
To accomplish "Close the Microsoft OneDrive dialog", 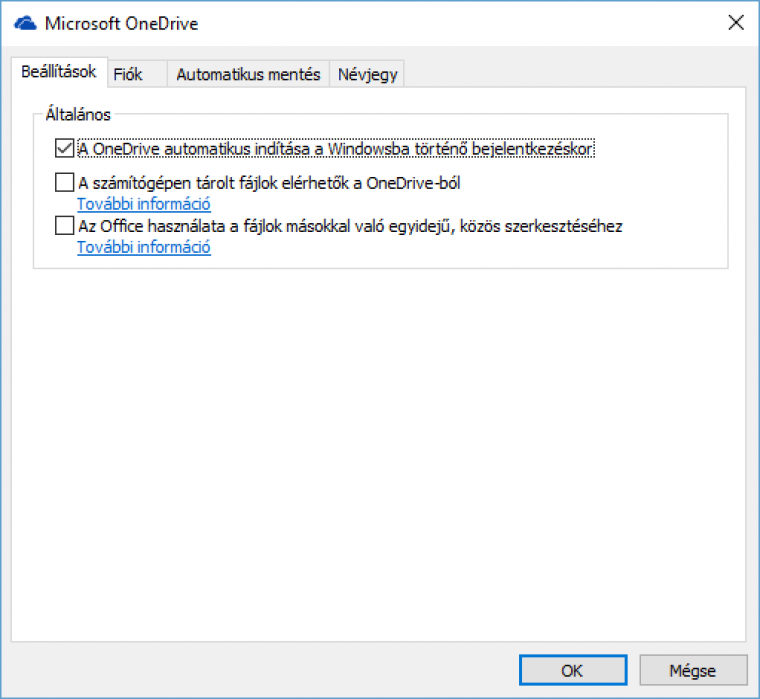I will coord(736,22).
